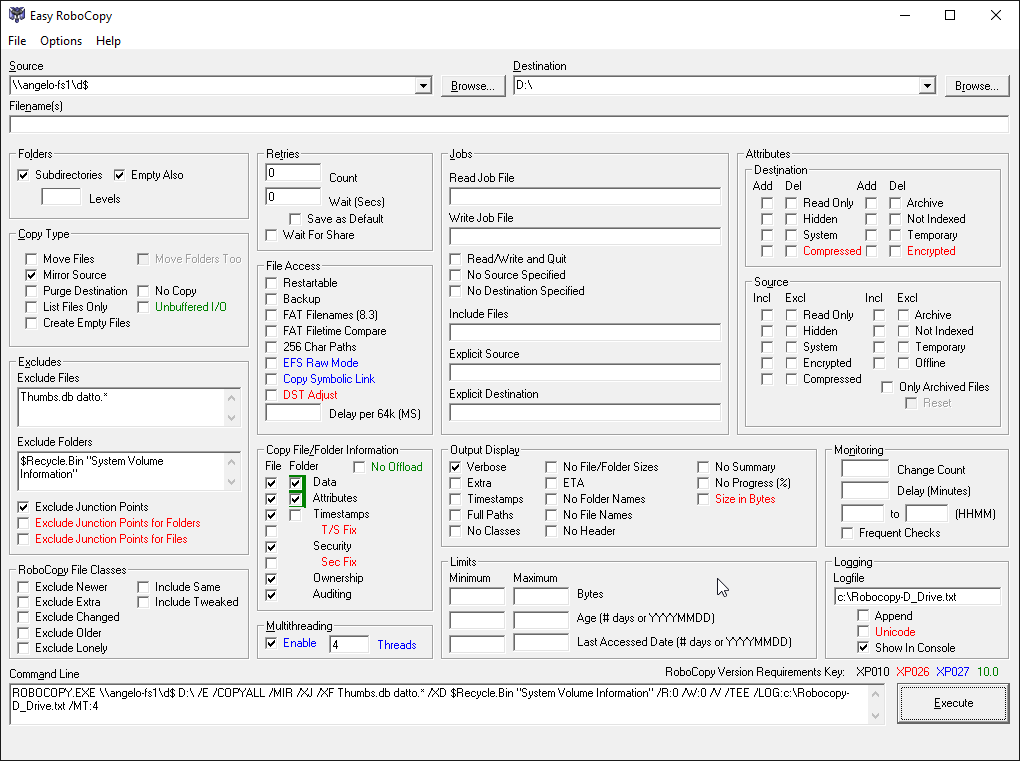Click the Filename(s) input field
Screen dimensions: 1020x761
tap(508, 125)
